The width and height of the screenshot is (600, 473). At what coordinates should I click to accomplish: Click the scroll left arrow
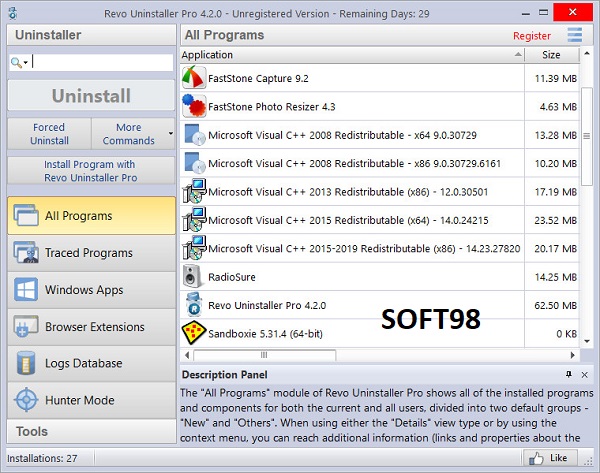pos(187,355)
